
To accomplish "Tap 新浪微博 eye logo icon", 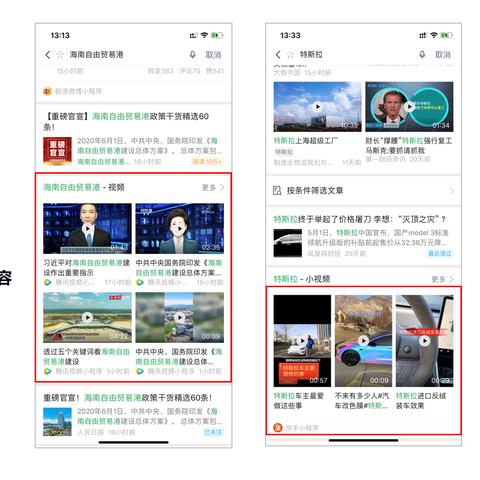I will coord(47,91).
